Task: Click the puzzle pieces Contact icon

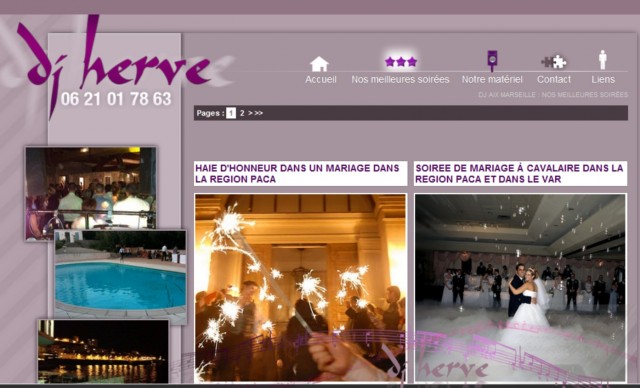Action: (x=554, y=62)
